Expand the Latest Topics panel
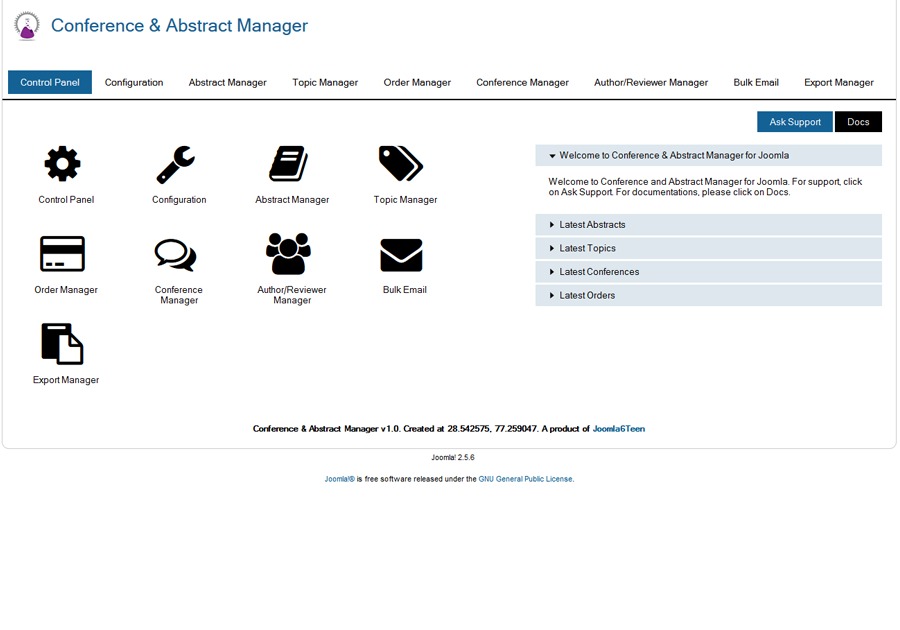 708,248
